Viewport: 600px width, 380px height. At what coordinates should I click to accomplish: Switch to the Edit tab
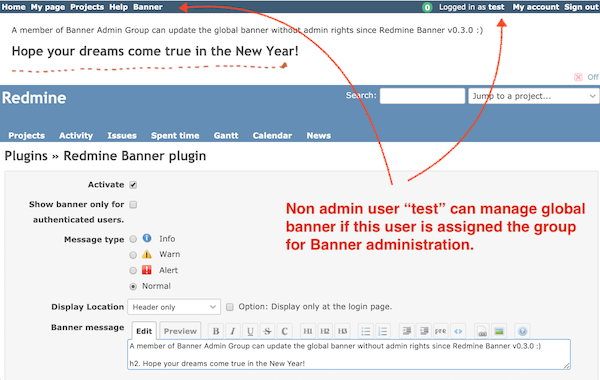pyautogui.click(x=144, y=331)
